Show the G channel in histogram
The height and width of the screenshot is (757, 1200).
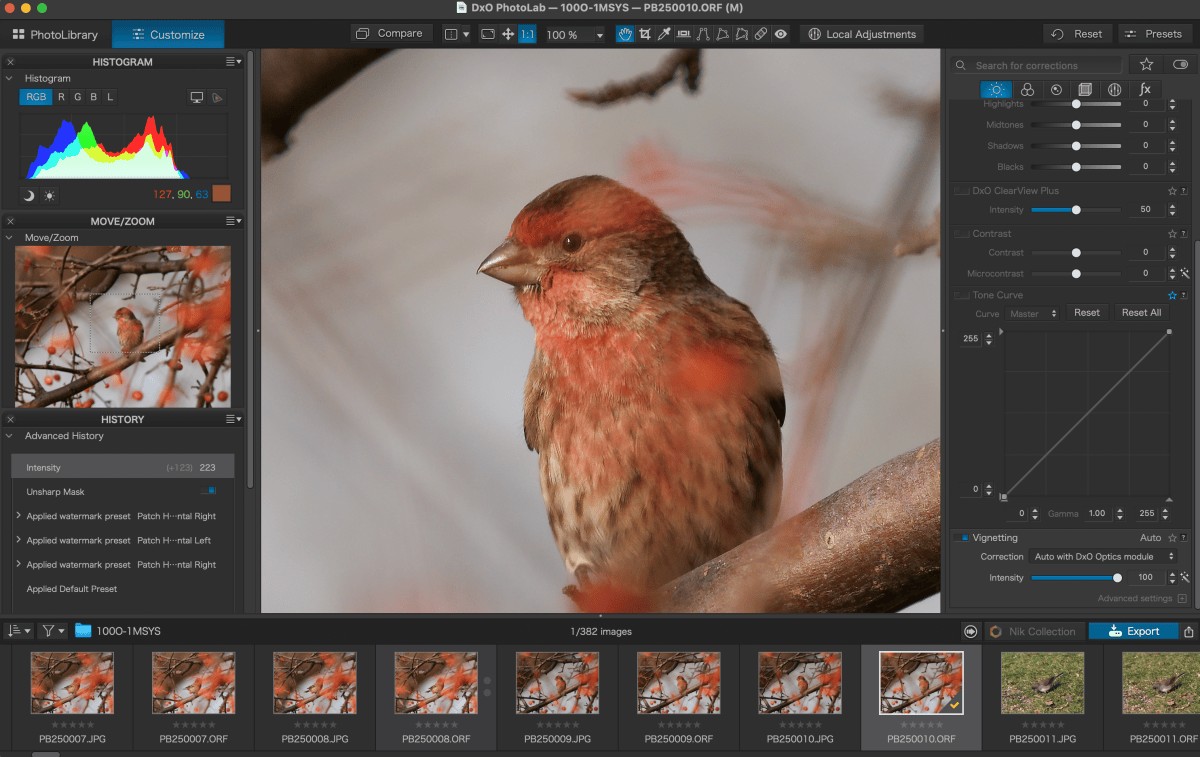pos(77,97)
